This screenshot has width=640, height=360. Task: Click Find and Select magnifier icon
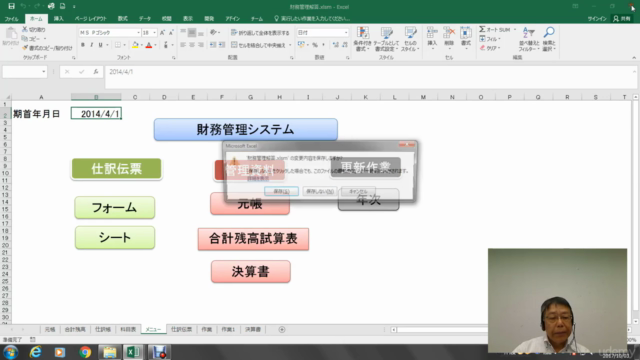click(x=549, y=33)
